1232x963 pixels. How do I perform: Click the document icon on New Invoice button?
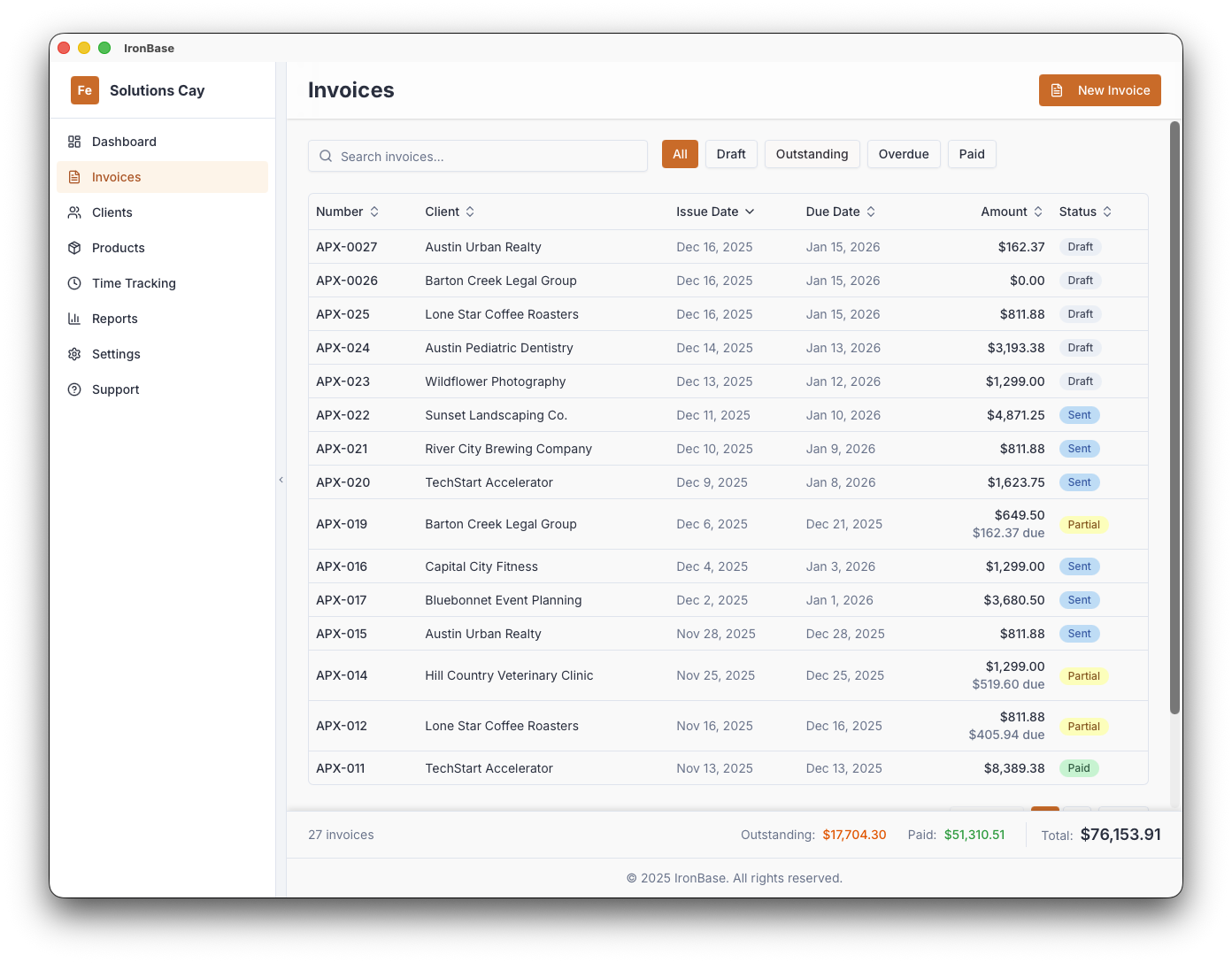coord(1057,89)
